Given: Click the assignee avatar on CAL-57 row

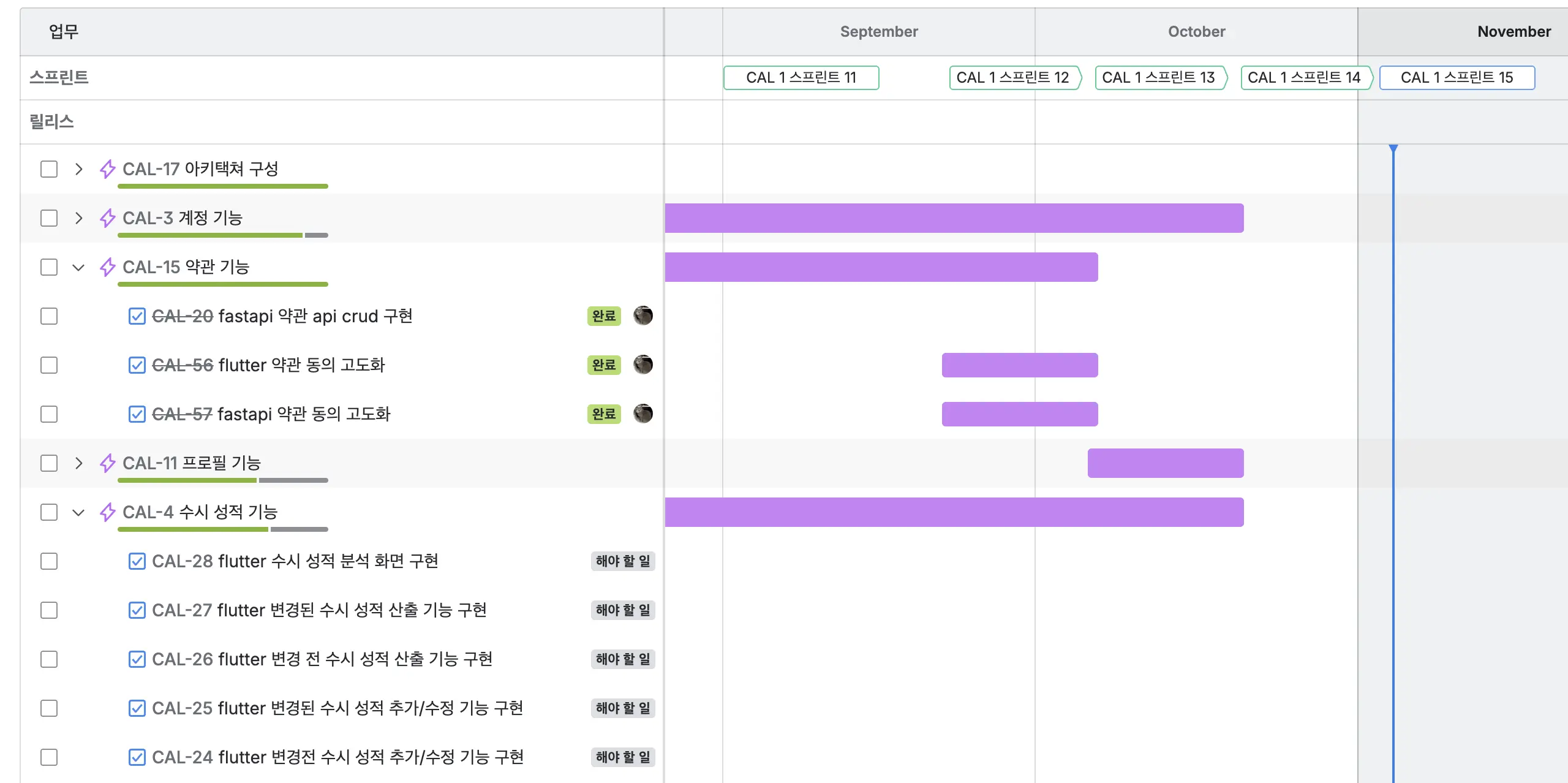Looking at the screenshot, I should click(x=643, y=414).
